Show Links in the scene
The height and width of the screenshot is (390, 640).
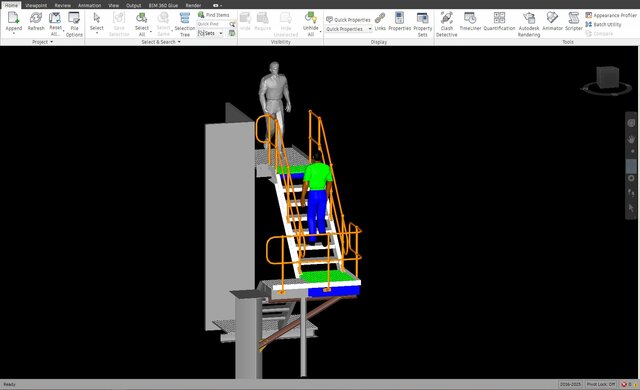pyautogui.click(x=380, y=21)
